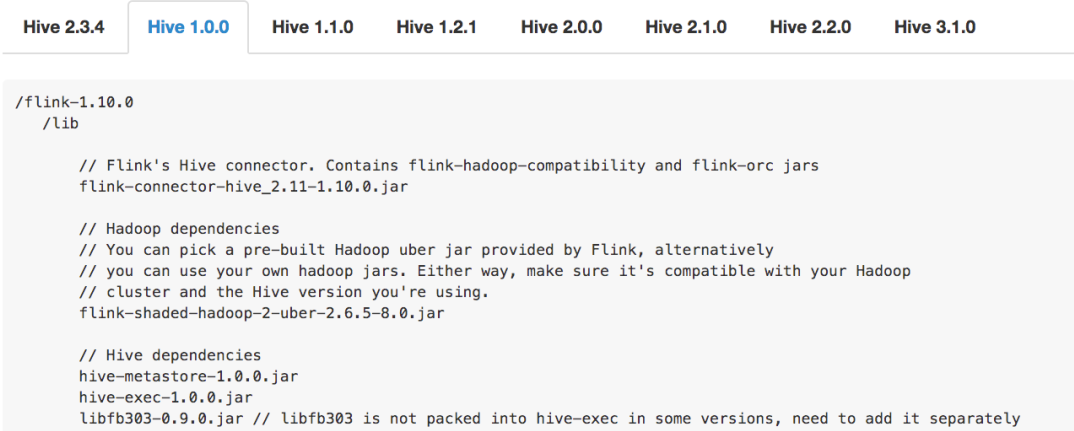1074x431 pixels.
Task: Click flink-connector-hive_2.11-1.10.0.jar text
Action: click(x=244, y=187)
